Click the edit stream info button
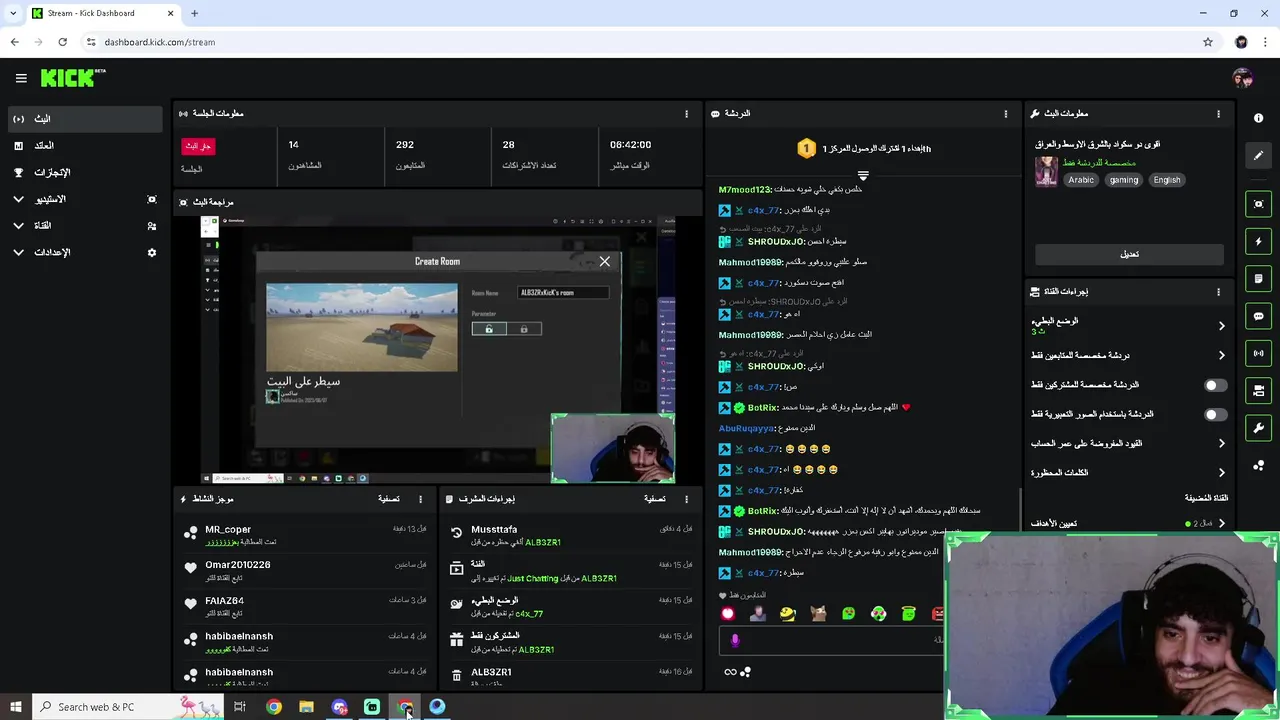Screen dimensions: 1280x720 click(x=1129, y=254)
